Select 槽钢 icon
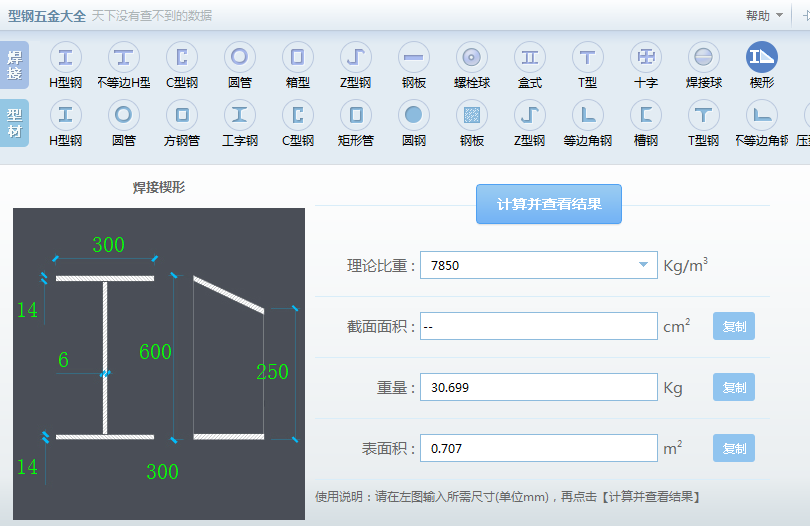This screenshot has height=526, width=810. point(646,115)
